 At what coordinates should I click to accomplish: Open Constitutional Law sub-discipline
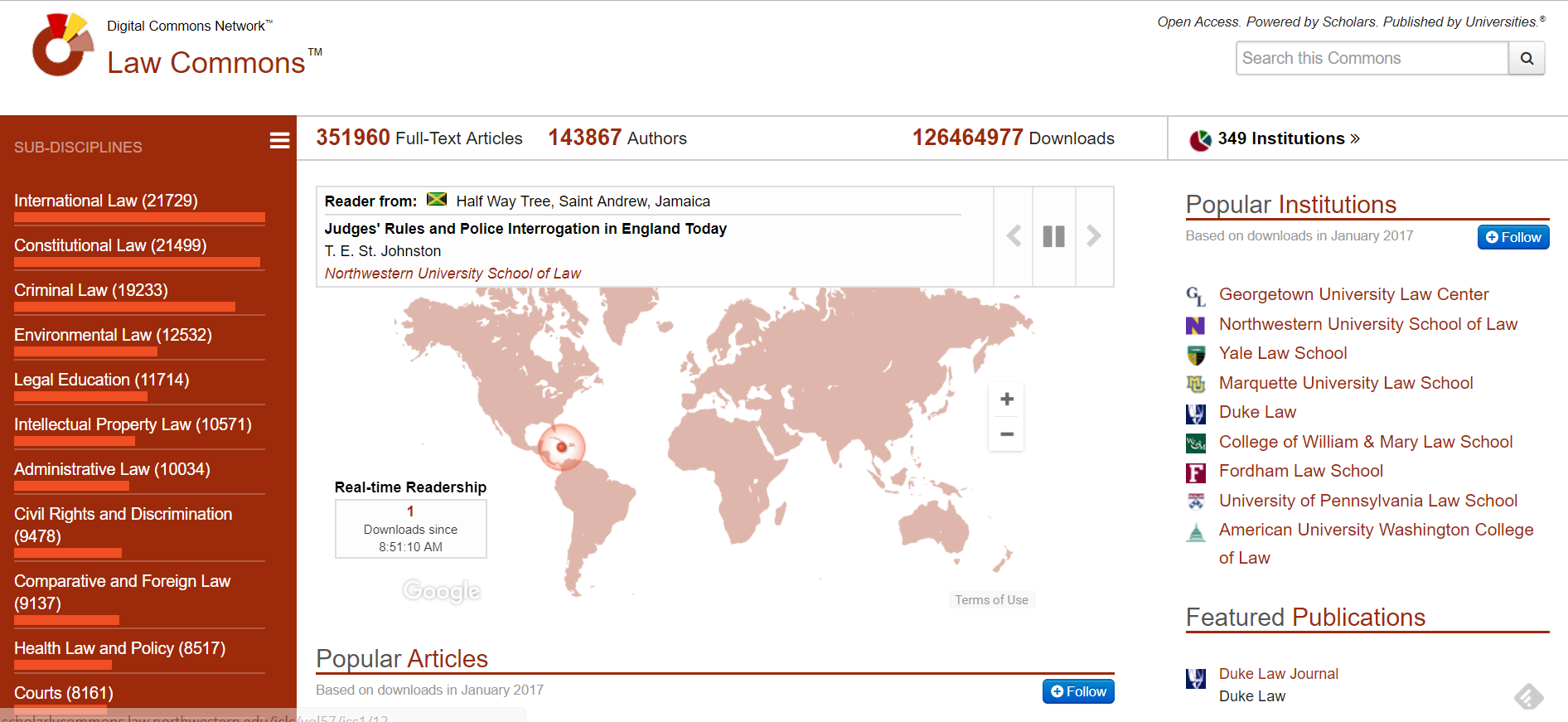coord(110,245)
